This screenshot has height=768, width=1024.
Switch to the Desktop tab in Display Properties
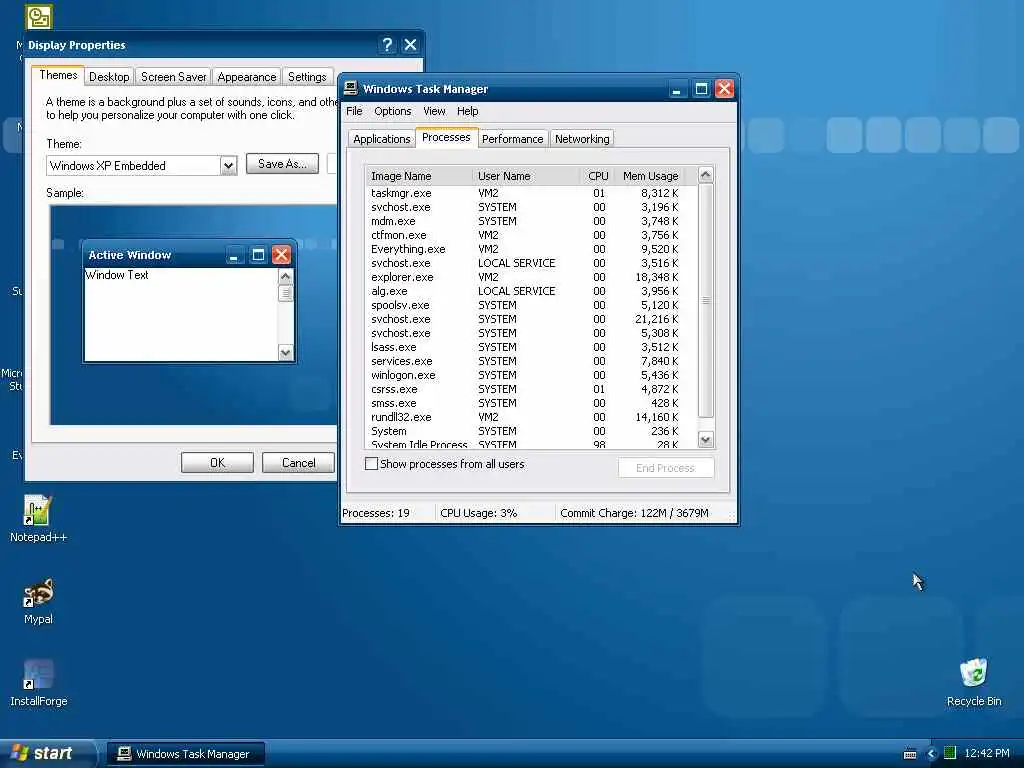click(108, 77)
